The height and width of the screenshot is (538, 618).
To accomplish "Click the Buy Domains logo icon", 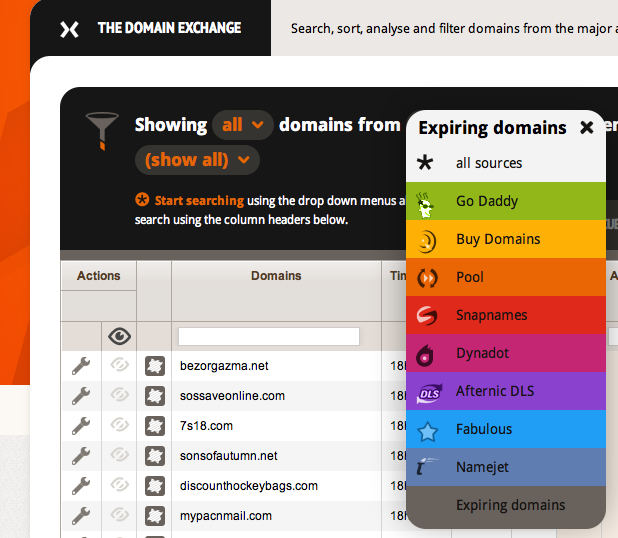I will pos(426,241).
